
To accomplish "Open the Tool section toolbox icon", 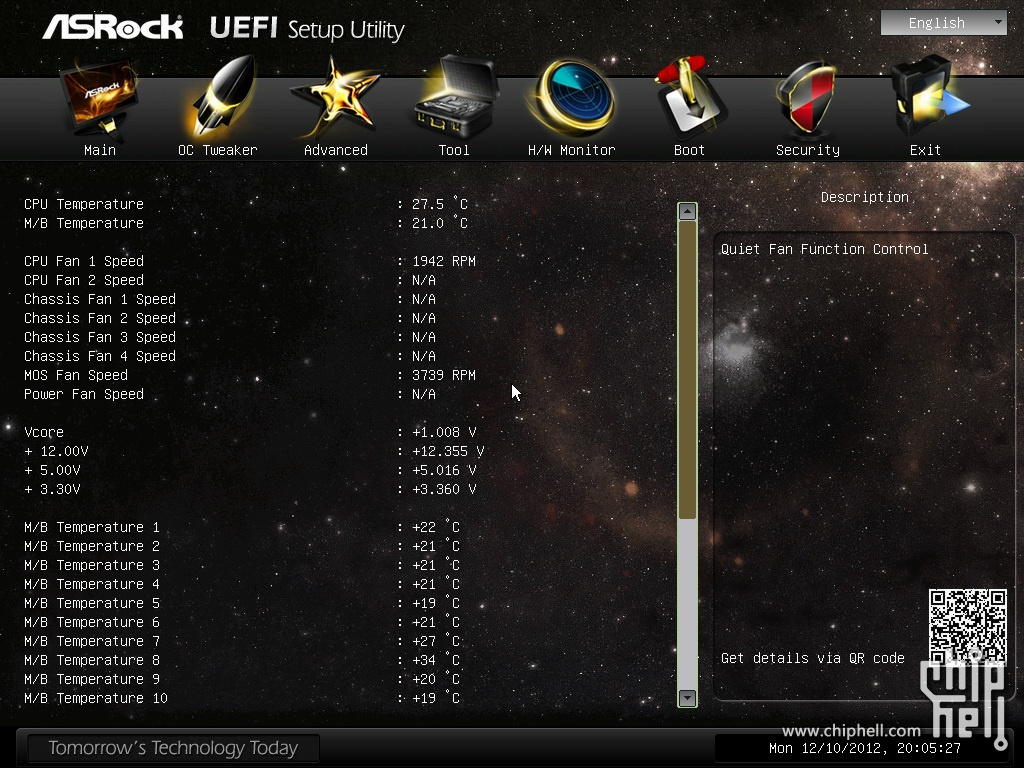I will 455,95.
